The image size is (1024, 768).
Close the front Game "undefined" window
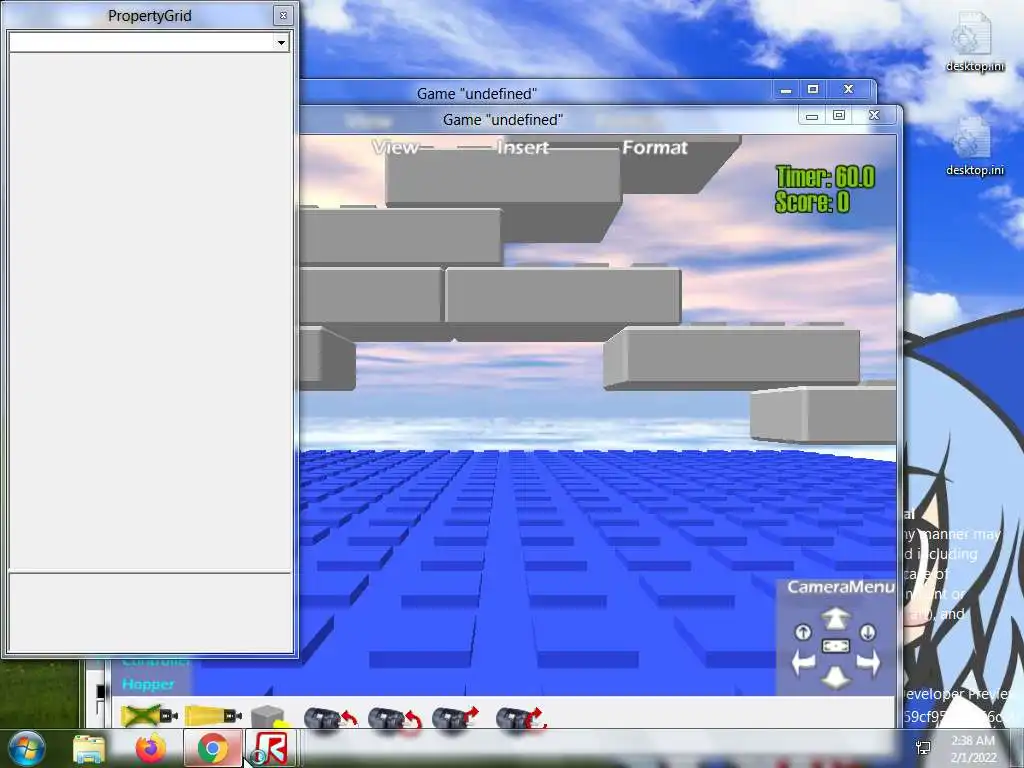(x=874, y=115)
